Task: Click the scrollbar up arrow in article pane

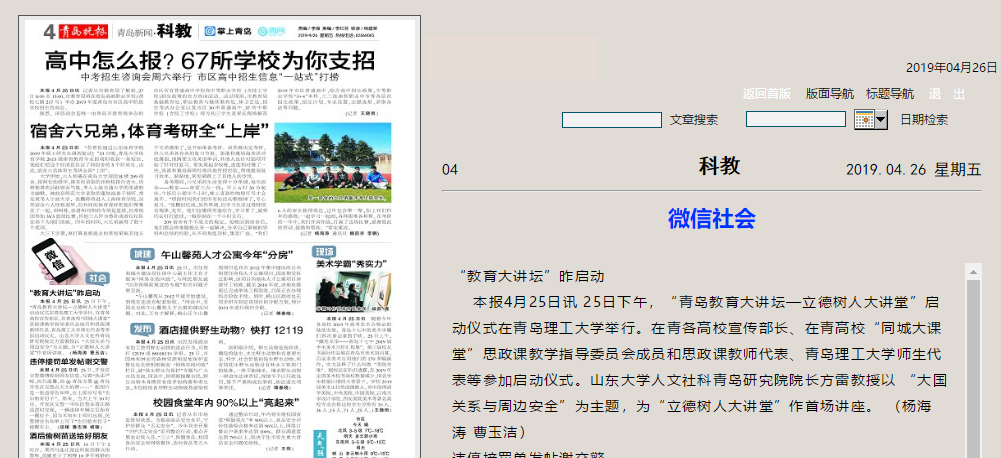Action: (x=971, y=272)
